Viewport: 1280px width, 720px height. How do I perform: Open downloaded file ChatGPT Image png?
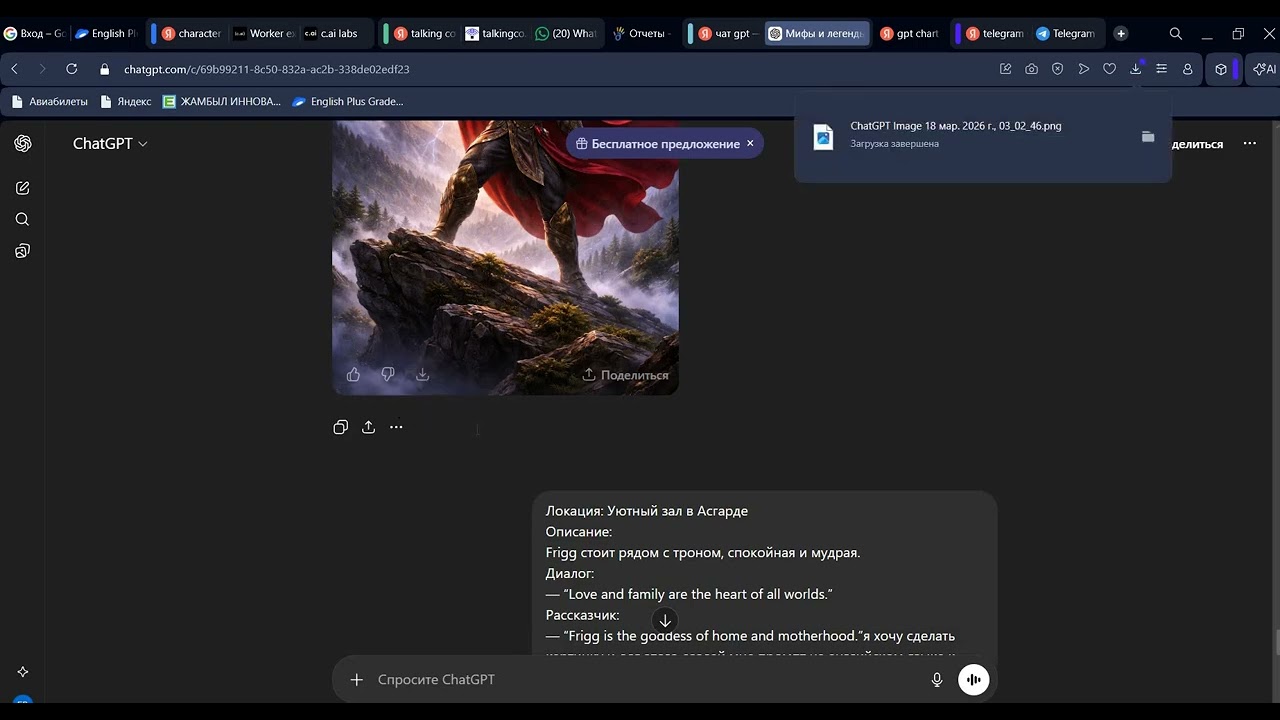click(956, 126)
